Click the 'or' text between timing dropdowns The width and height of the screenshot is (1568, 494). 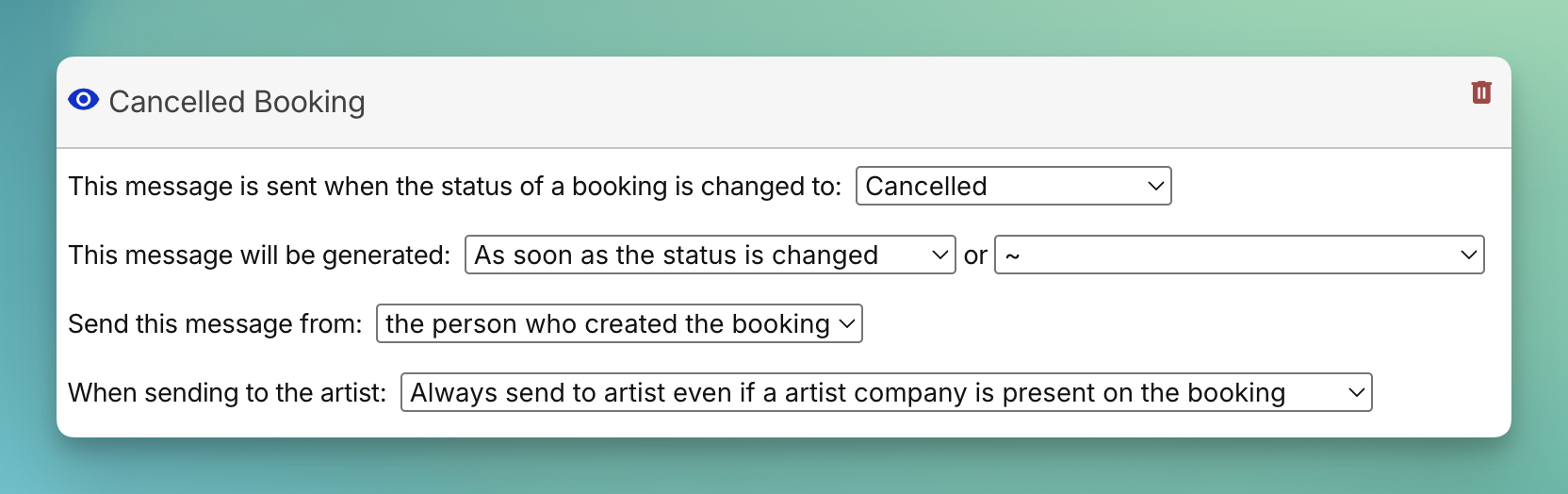[975, 255]
